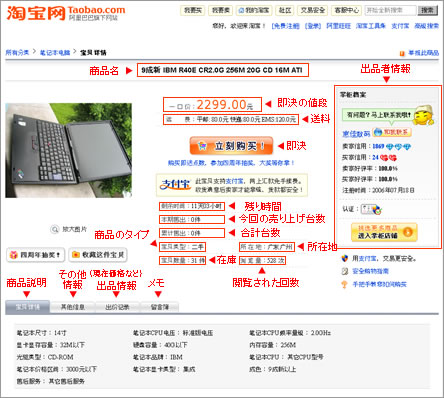Screen dimensions: 444x398
Task: Click the seller credit score 1869
Action: pos(378,146)
